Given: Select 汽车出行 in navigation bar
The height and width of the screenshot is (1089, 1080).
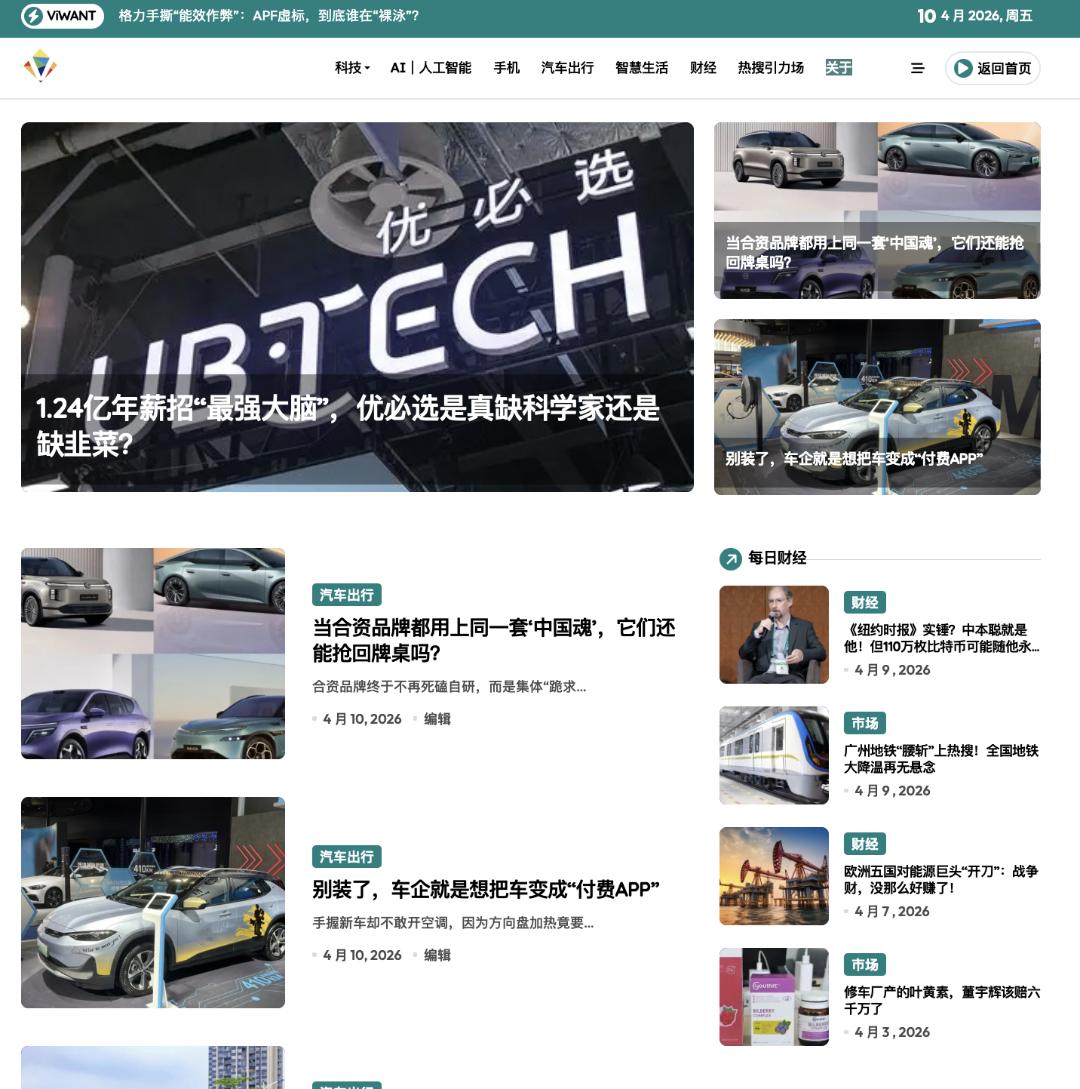Looking at the screenshot, I should [x=567, y=68].
